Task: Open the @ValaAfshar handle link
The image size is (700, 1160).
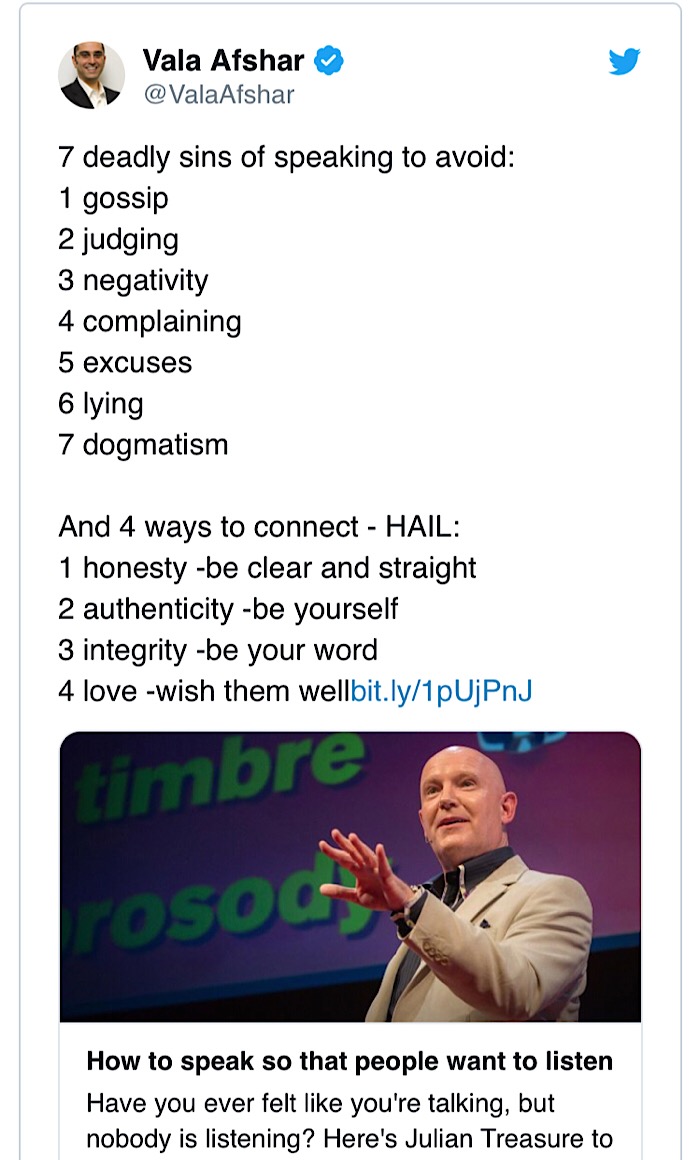Action: tap(219, 95)
